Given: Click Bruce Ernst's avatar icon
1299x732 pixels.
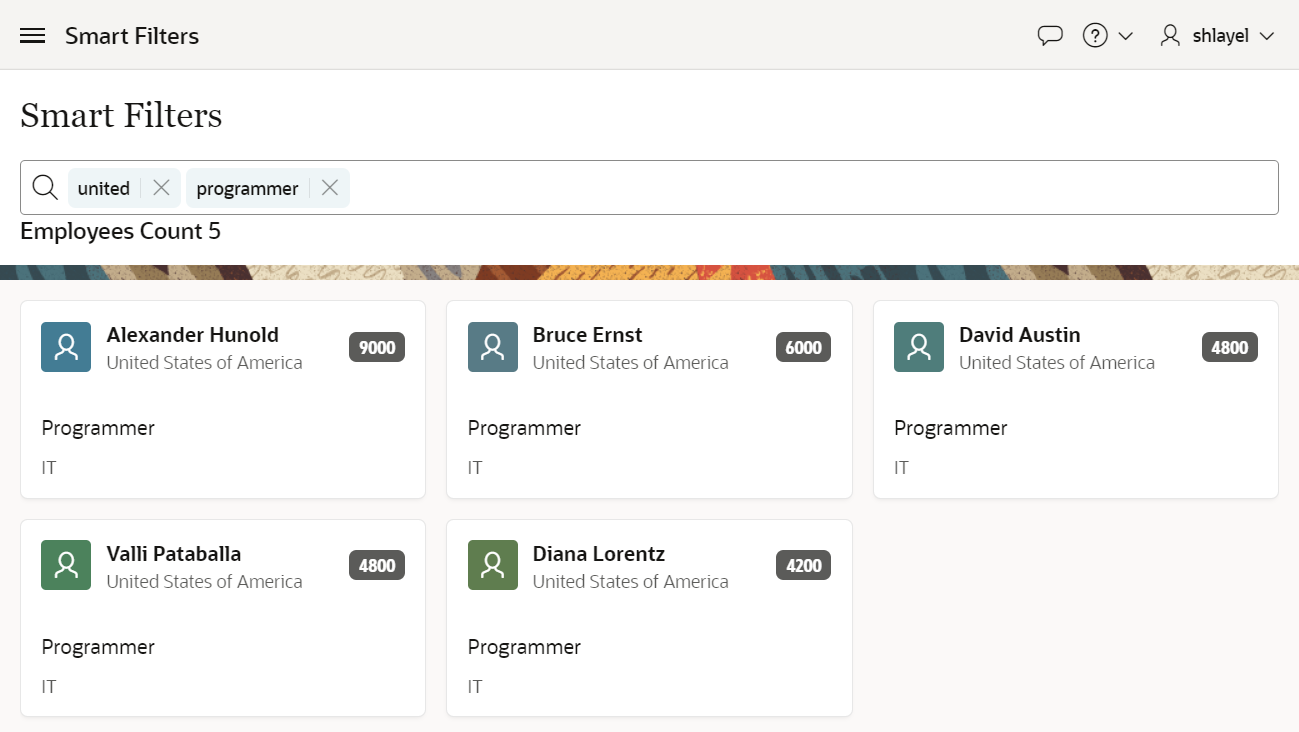Looking at the screenshot, I should click(492, 347).
